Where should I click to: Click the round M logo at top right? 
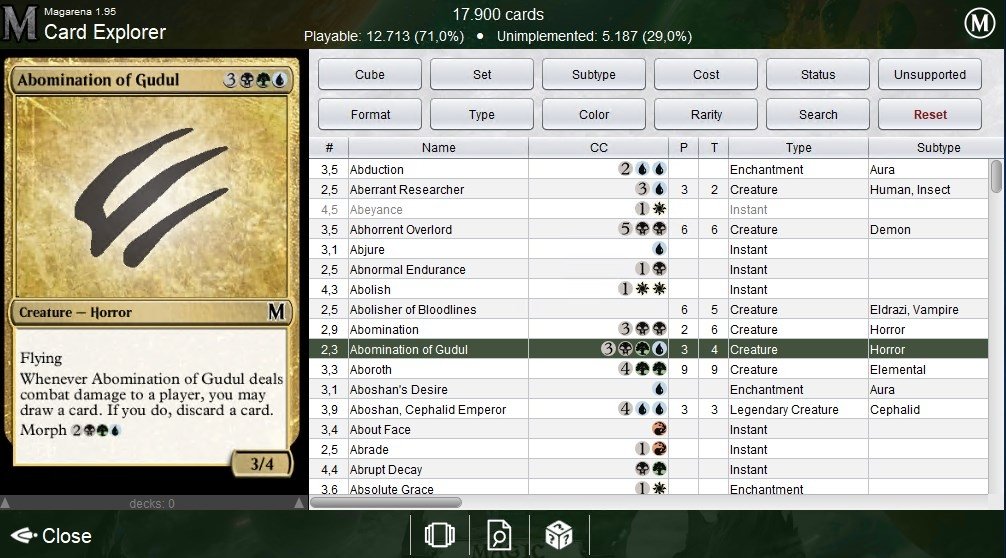pos(980,24)
